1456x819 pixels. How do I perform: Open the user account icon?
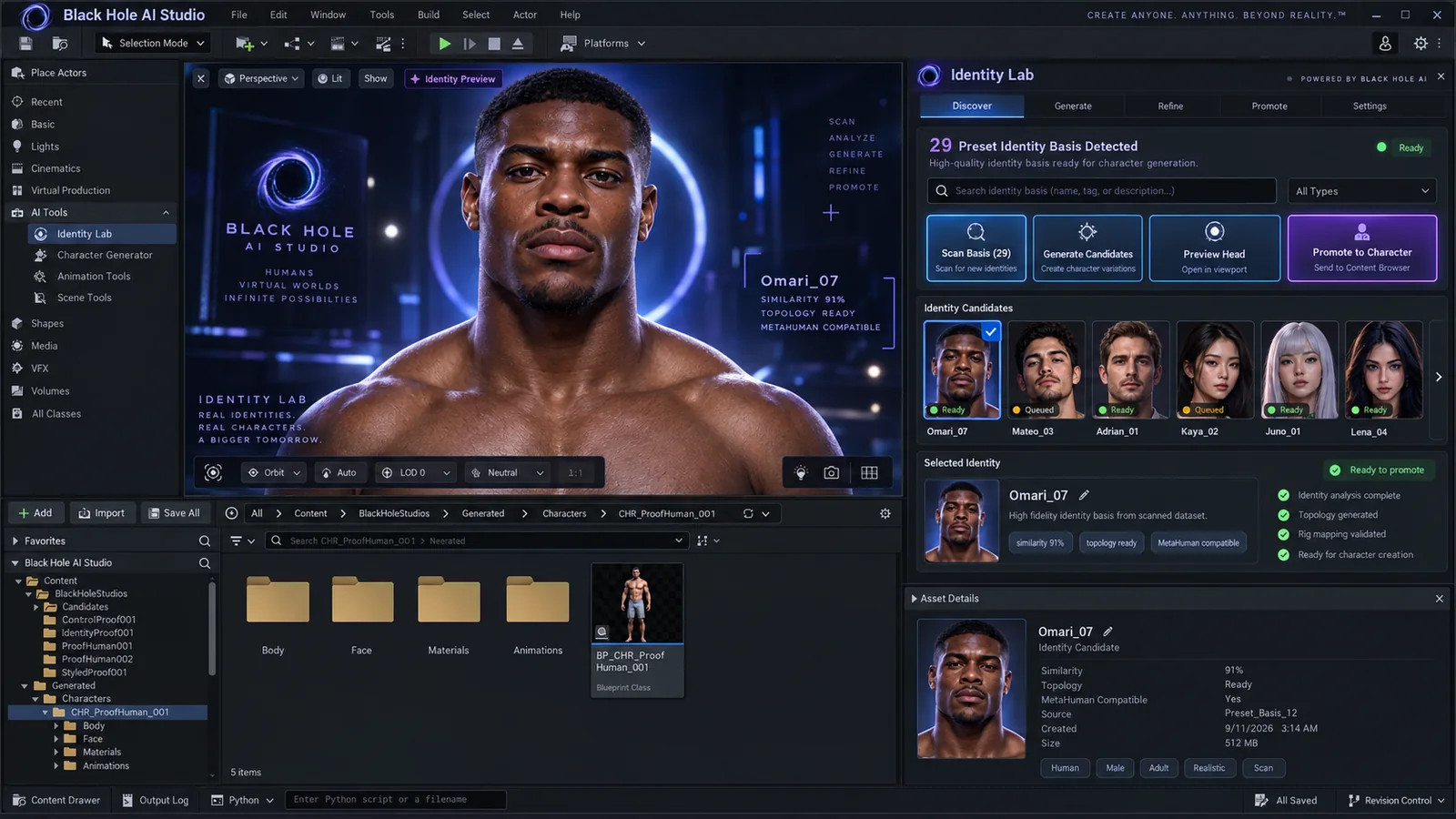coord(1385,43)
